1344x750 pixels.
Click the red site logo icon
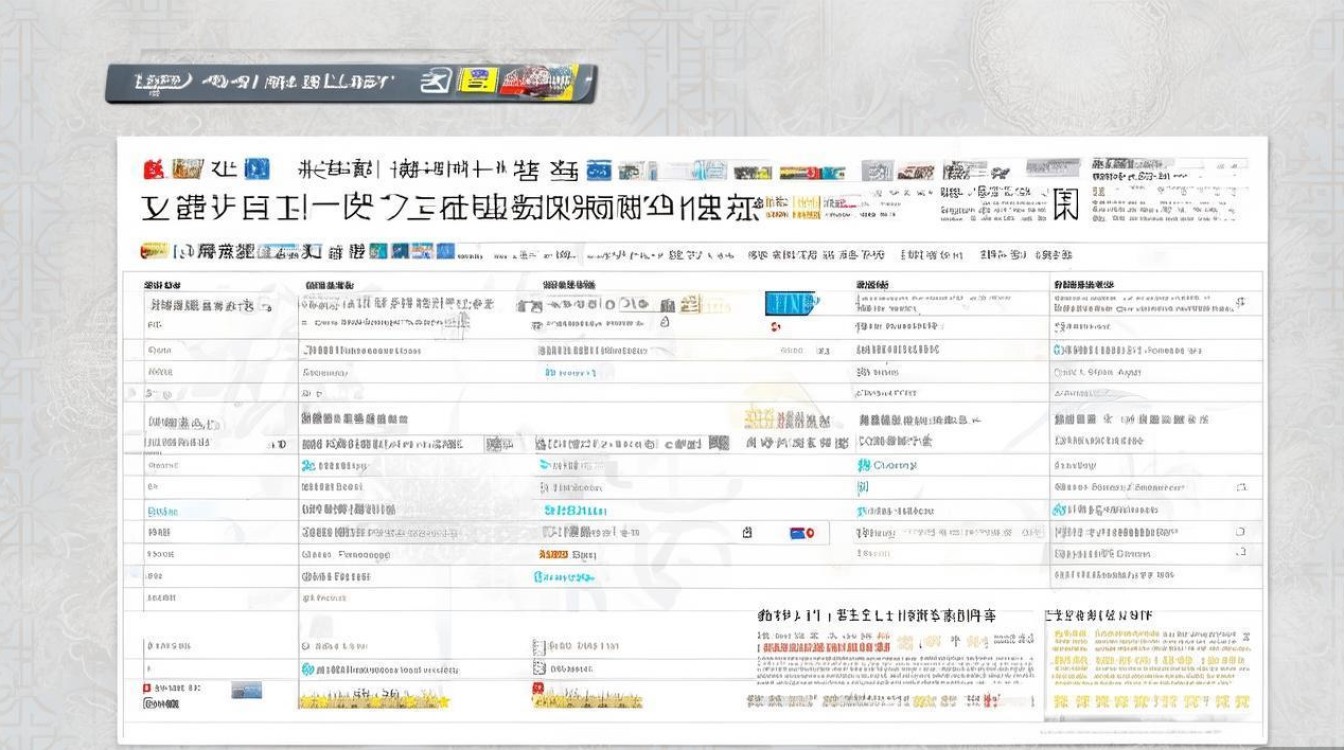click(155, 170)
